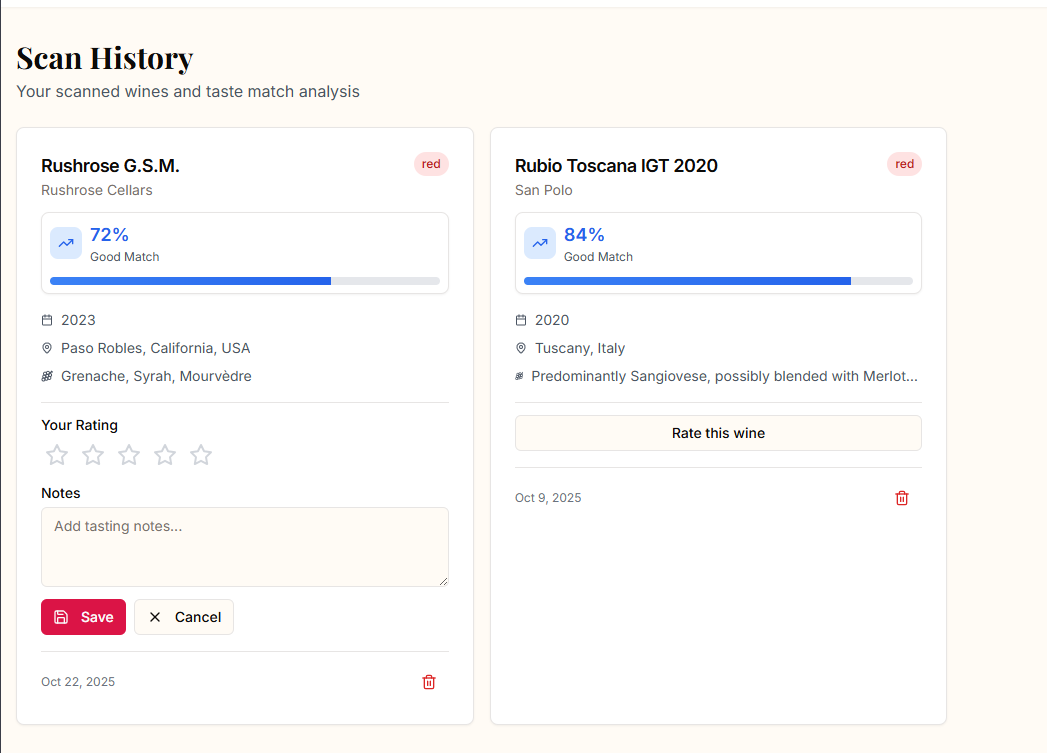Click the Scan History heading
The image size is (1047, 753).
click(105, 59)
